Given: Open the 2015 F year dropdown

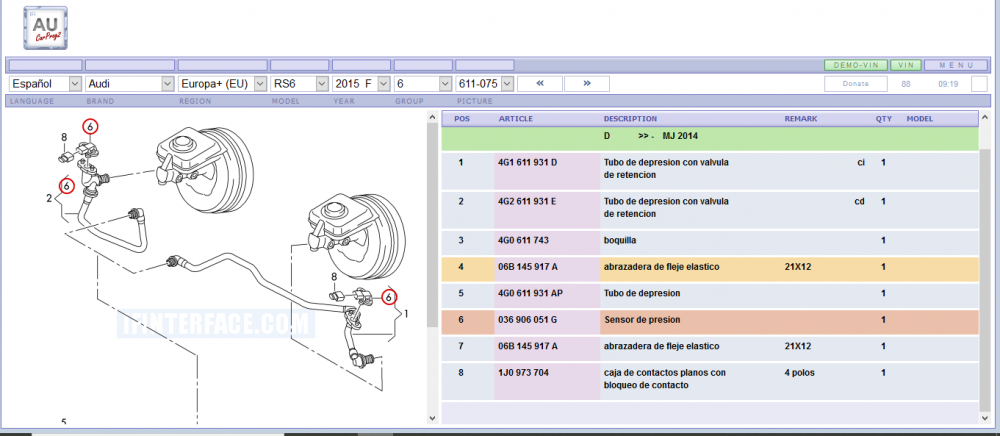Looking at the screenshot, I should (x=362, y=84).
